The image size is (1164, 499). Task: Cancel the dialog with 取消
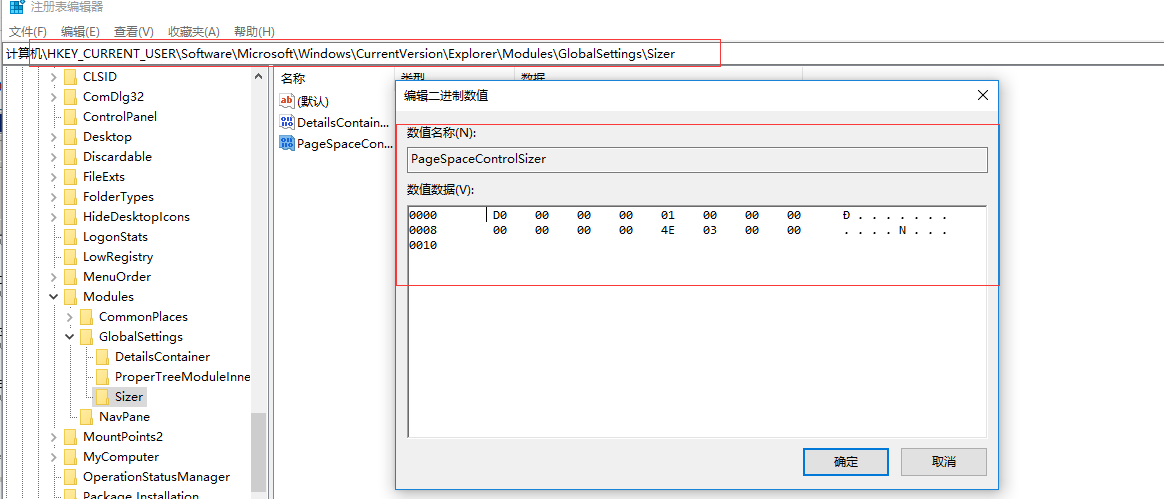[944, 462]
